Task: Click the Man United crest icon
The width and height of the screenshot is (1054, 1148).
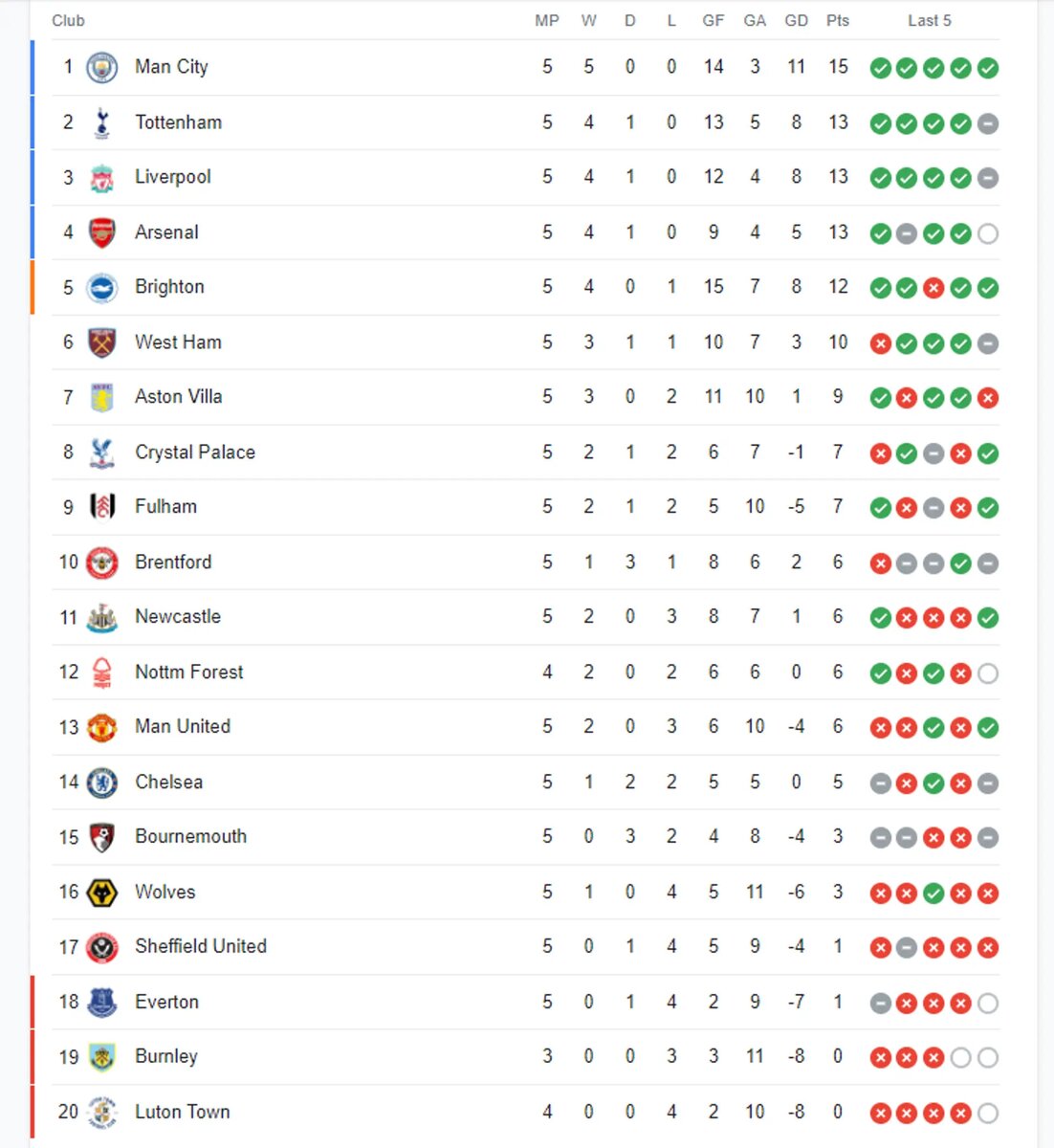Action: (102, 727)
